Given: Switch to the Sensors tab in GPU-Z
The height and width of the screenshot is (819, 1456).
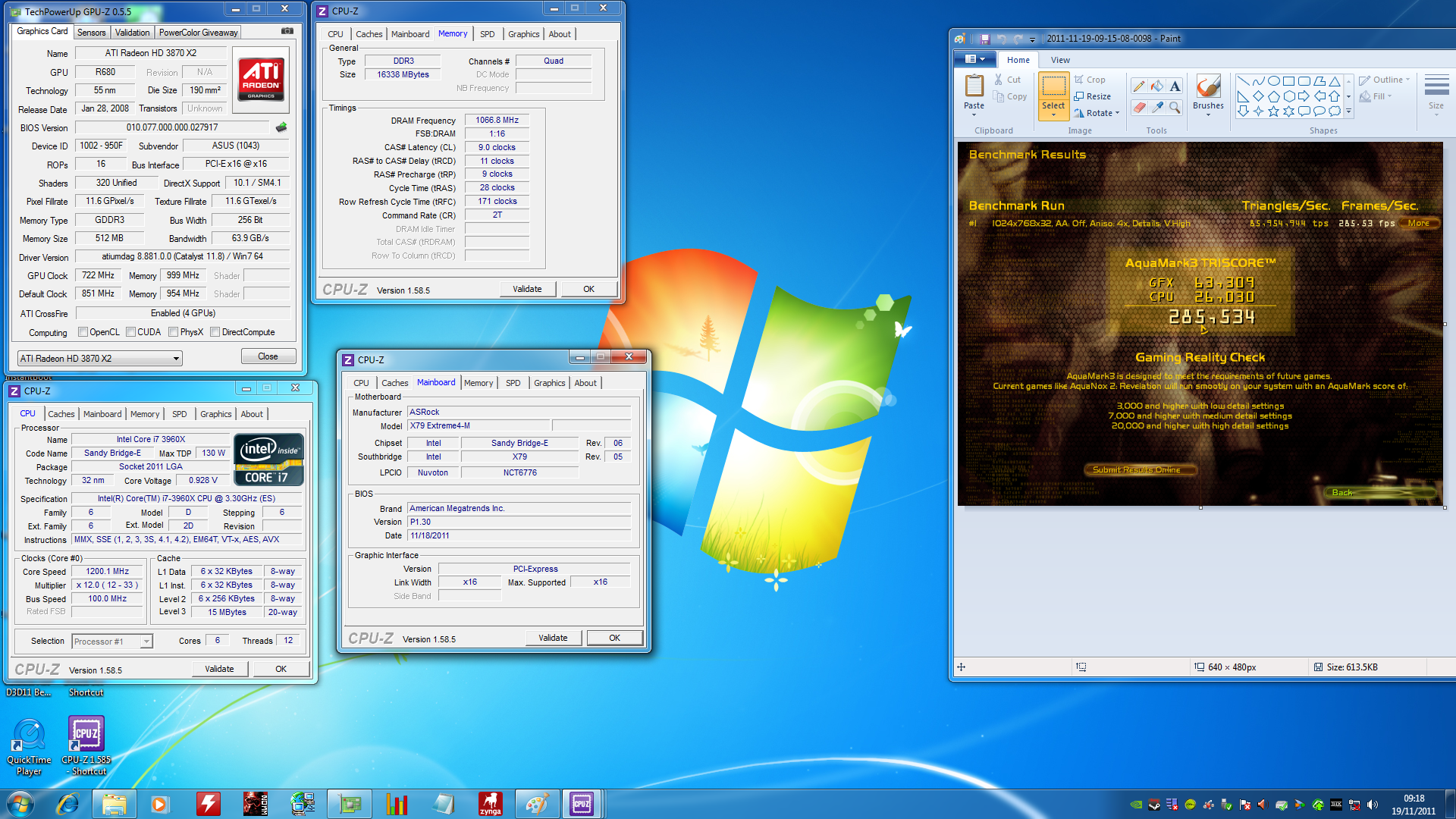Looking at the screenshot, I should pyautogui.click(x=91, y=33).
